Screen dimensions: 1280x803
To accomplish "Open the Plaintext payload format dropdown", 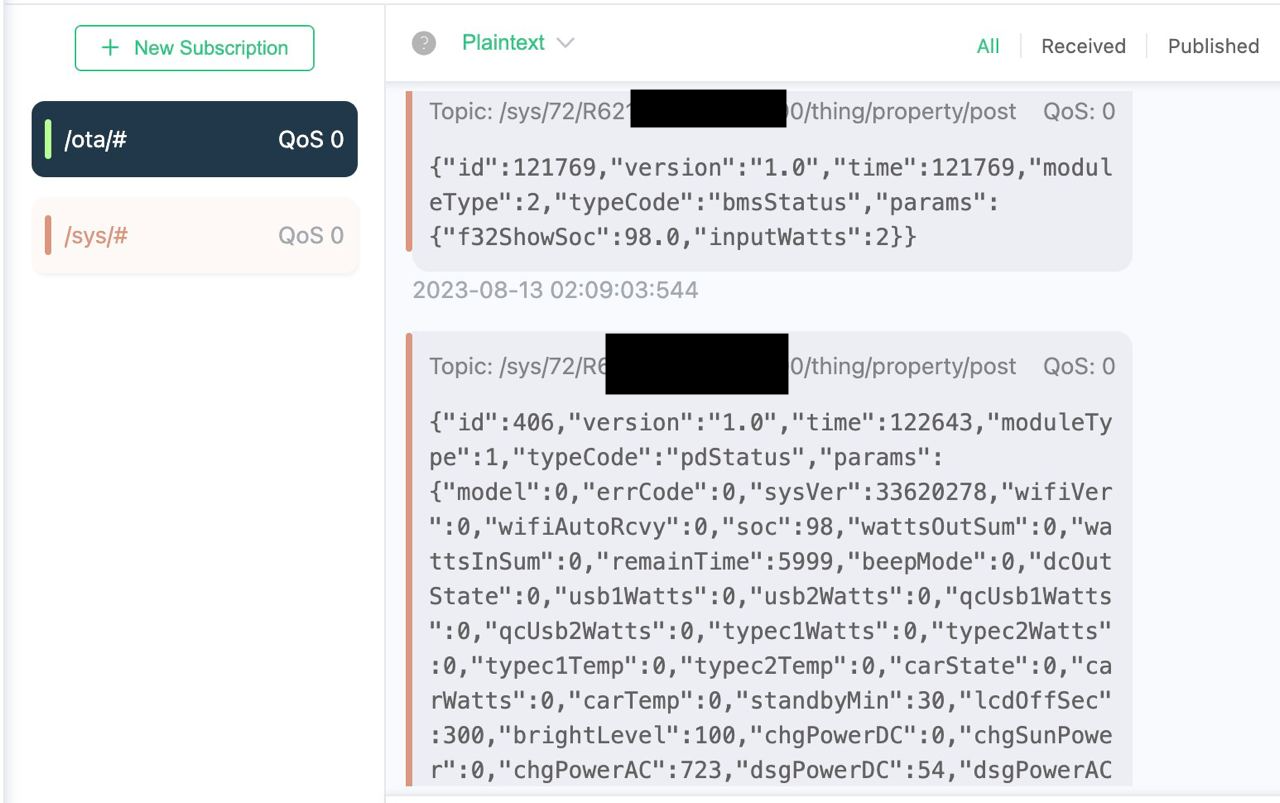I will 518,43.
